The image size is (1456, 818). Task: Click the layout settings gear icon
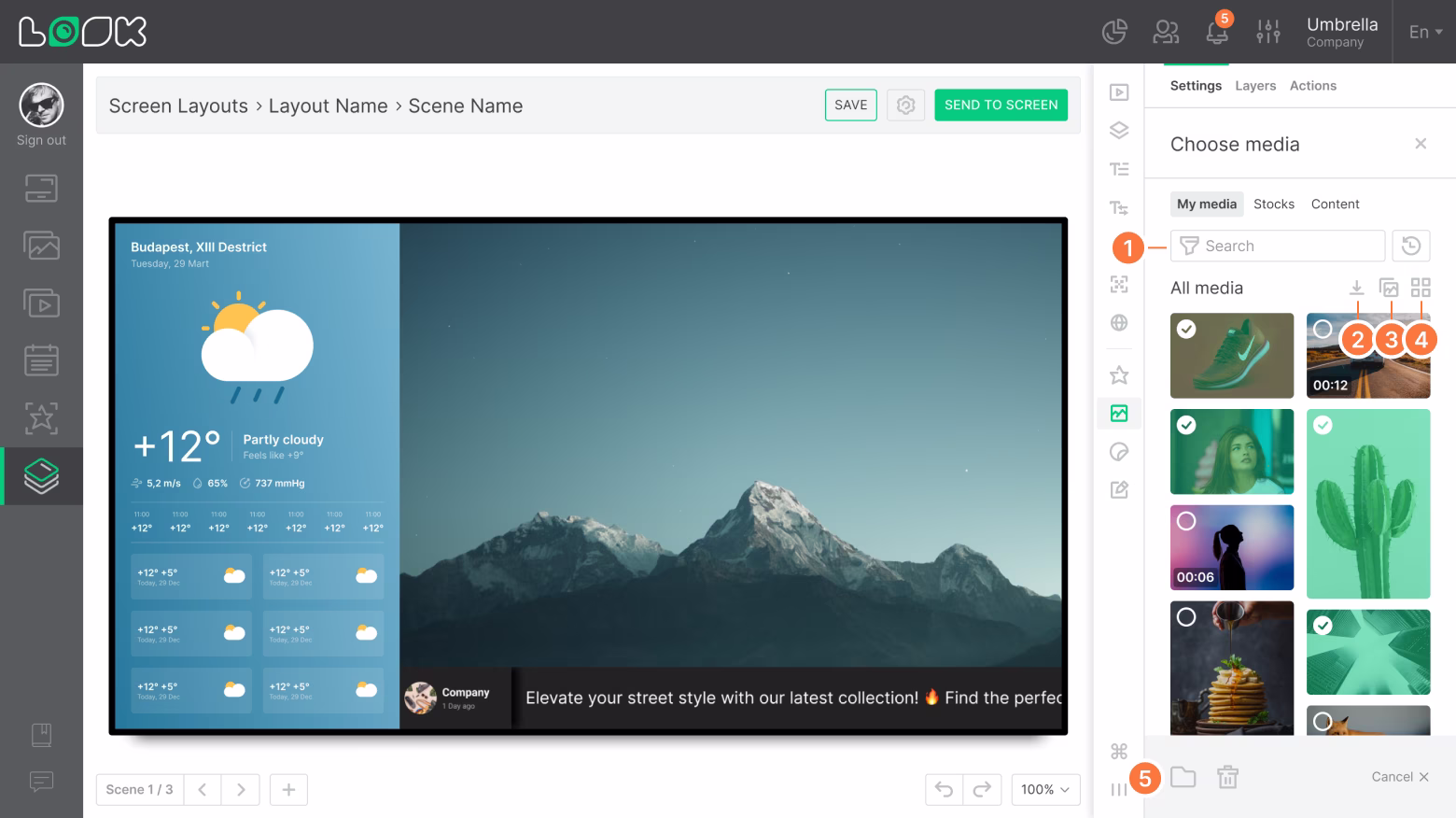905,106
